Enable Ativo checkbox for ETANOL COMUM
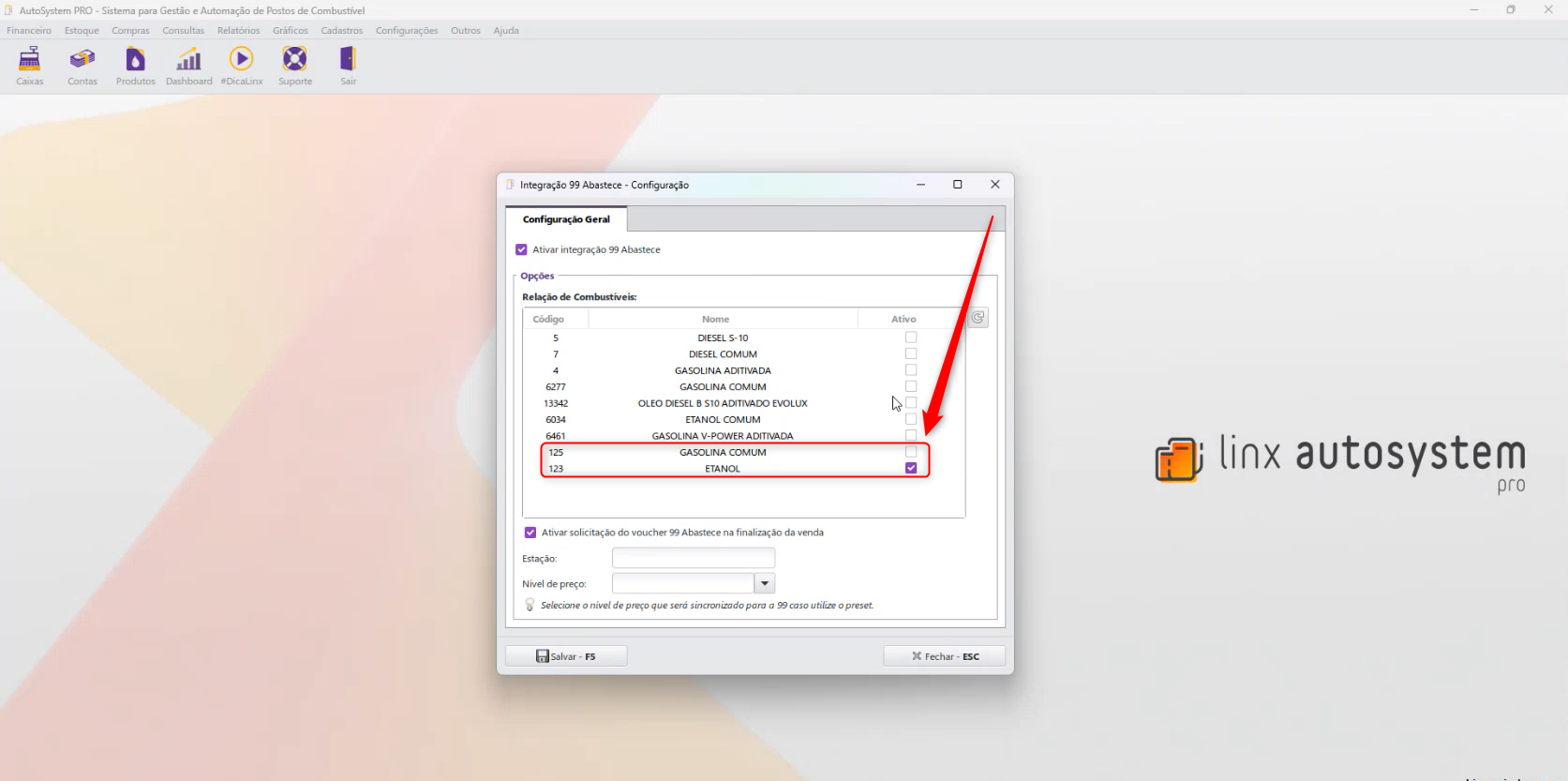Image resolution: width=1568 pixels, height=781 pixels. click(911, 419)
